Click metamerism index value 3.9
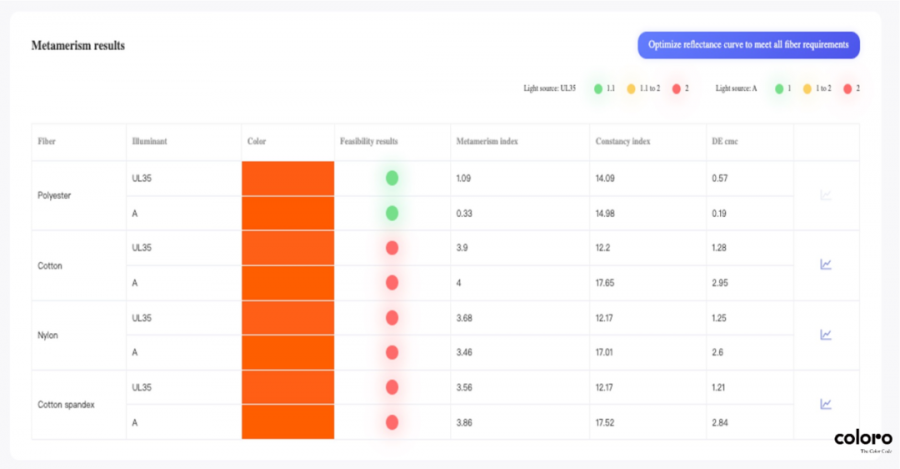Image resolution: width=900 pixels, height=469 pixels. (462, 248)
